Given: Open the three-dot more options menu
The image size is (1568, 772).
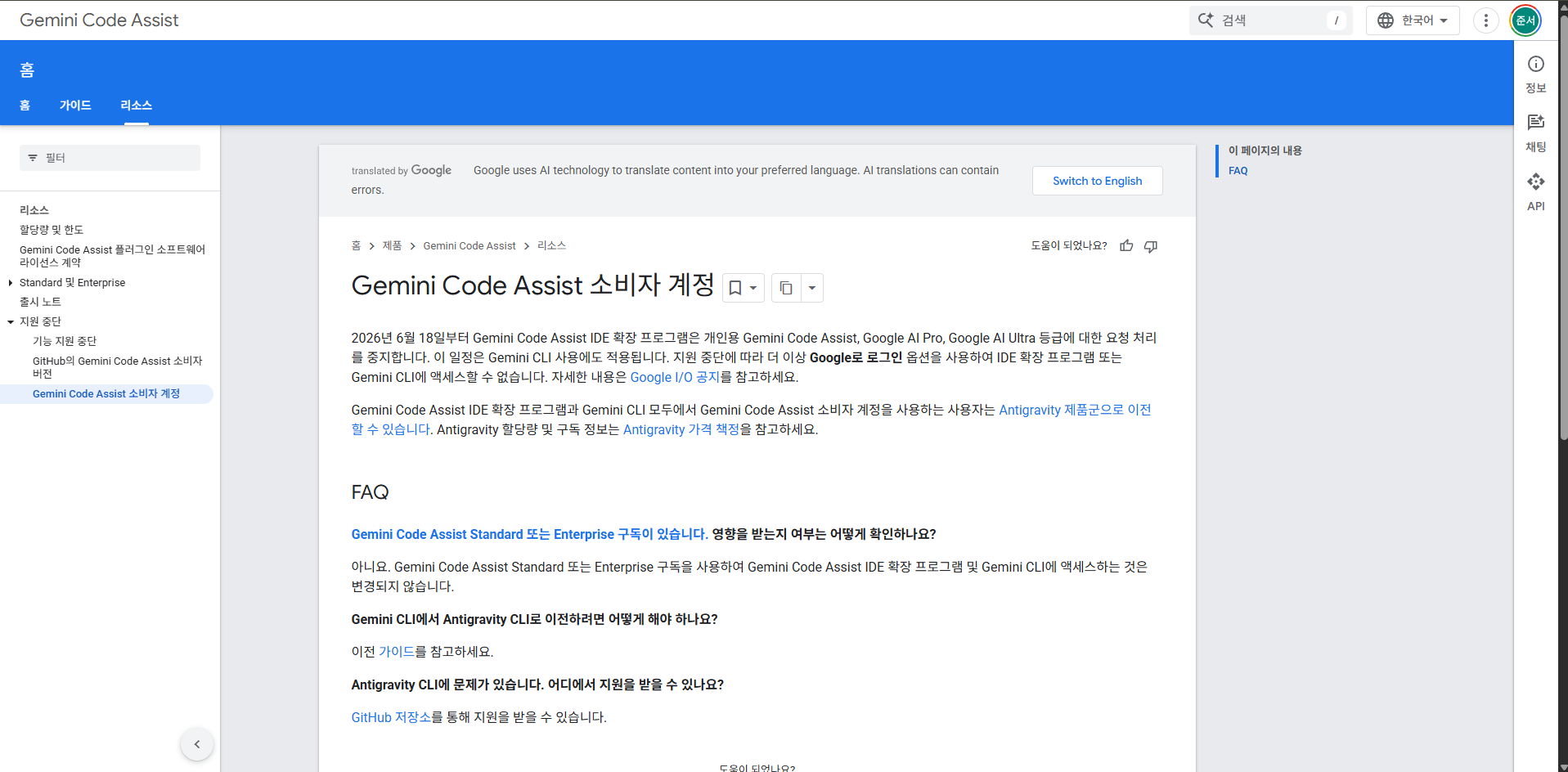Looking at the screenshot, I should [1485, 20].
